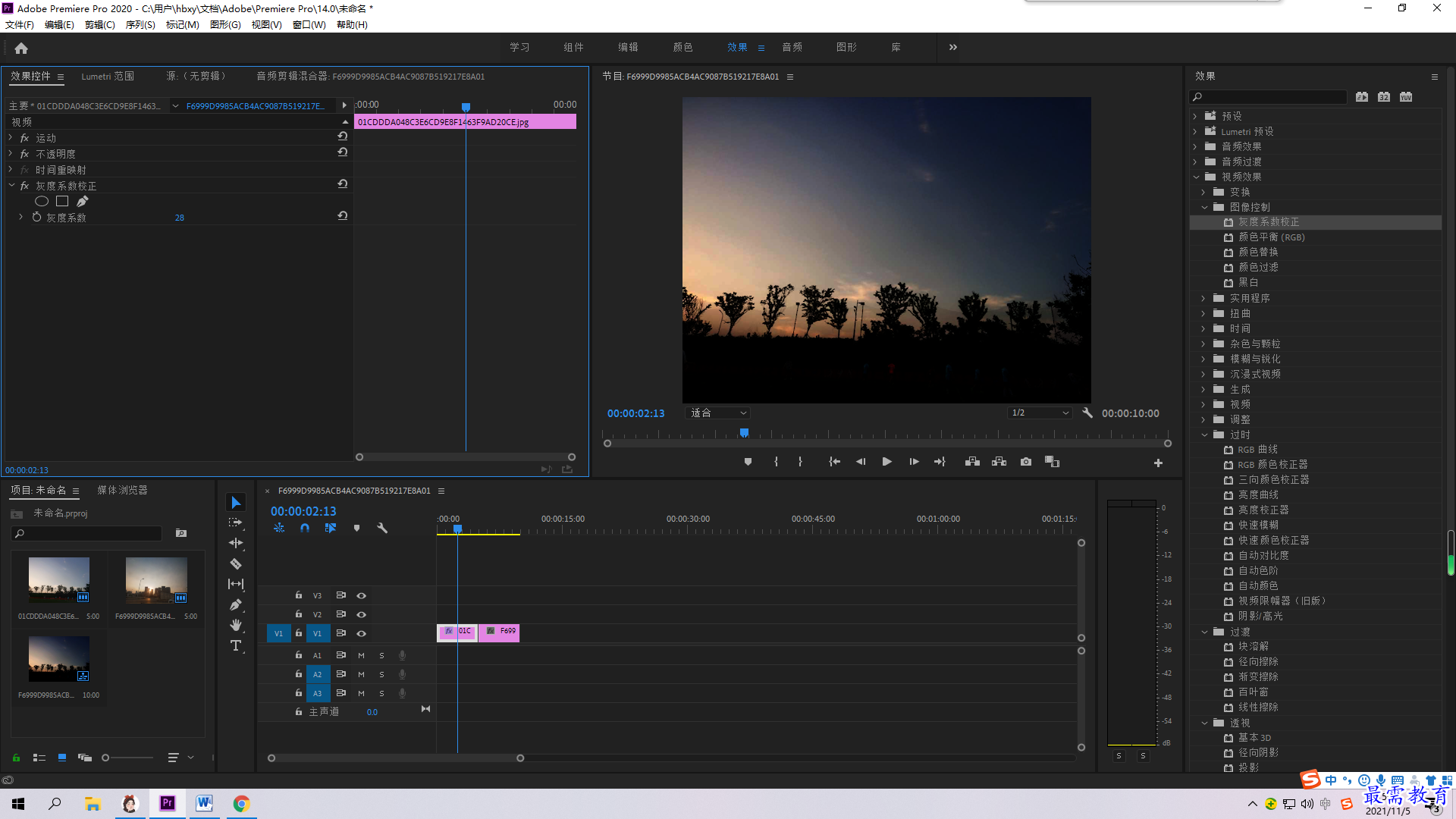Open playback resolution 1/2 dropdown
1456x819 pixels.
point(1040,413)
